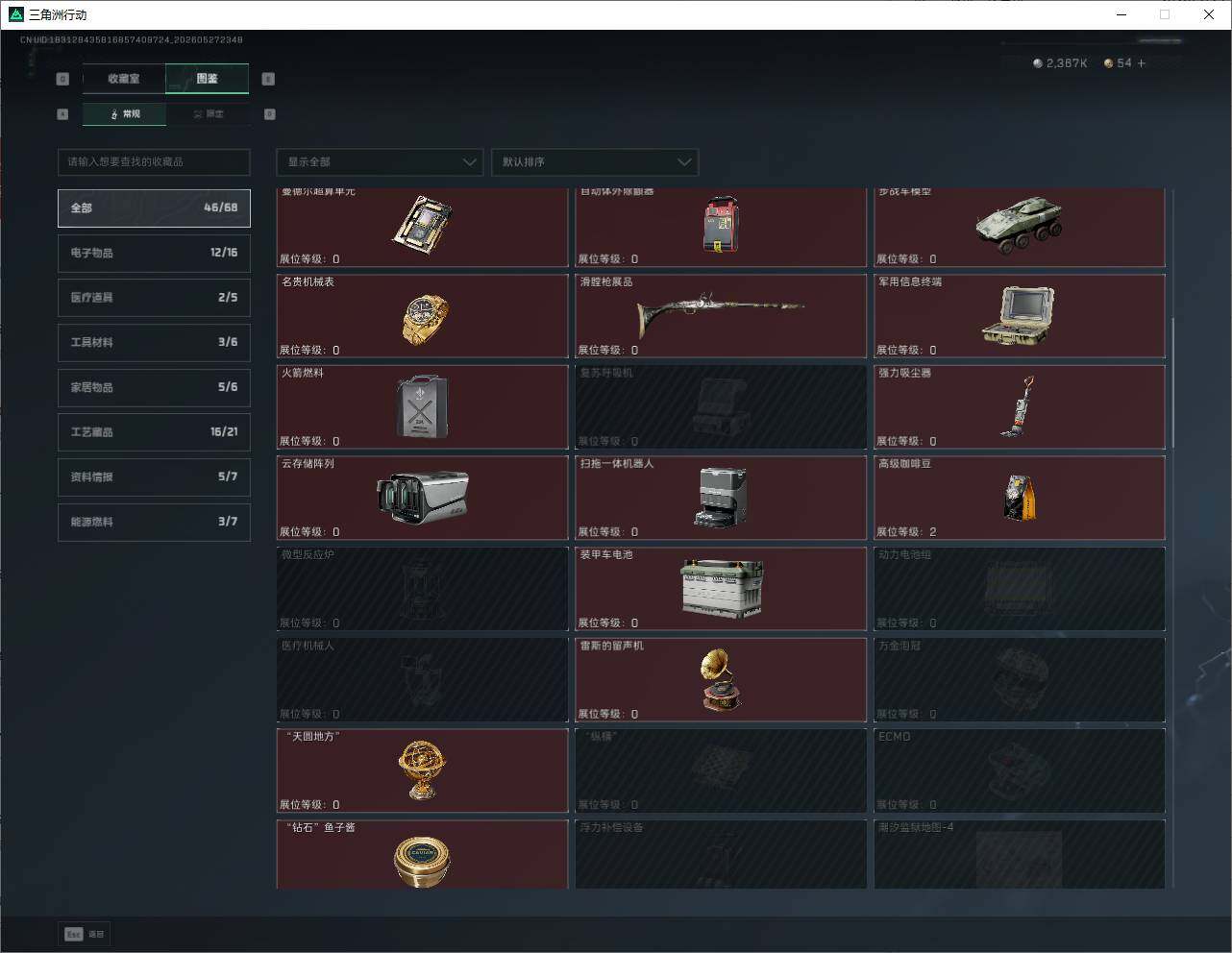This screenshot has height=953, width=1232.
Task: Open the 装甲车电池 battery item
Action: click(x=721, y=589)
